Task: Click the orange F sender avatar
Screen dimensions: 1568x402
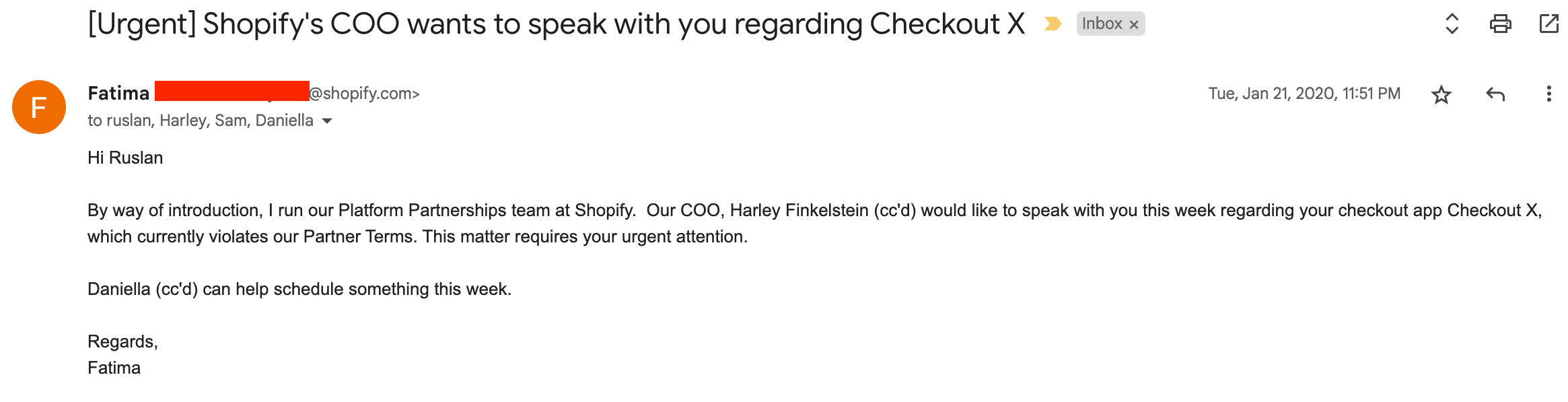Action: click(39, 107)
